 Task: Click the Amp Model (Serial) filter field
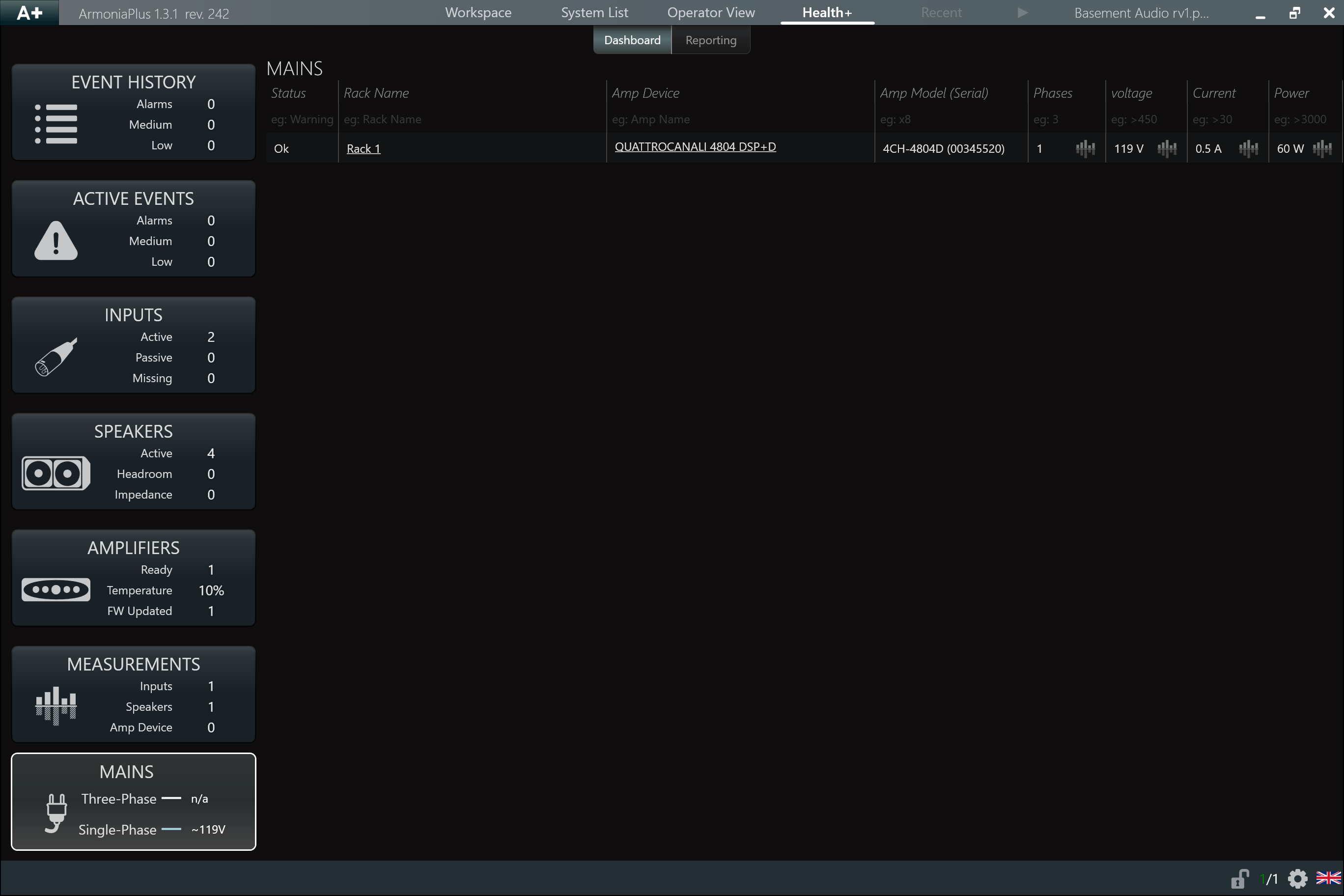click(951, 119)
